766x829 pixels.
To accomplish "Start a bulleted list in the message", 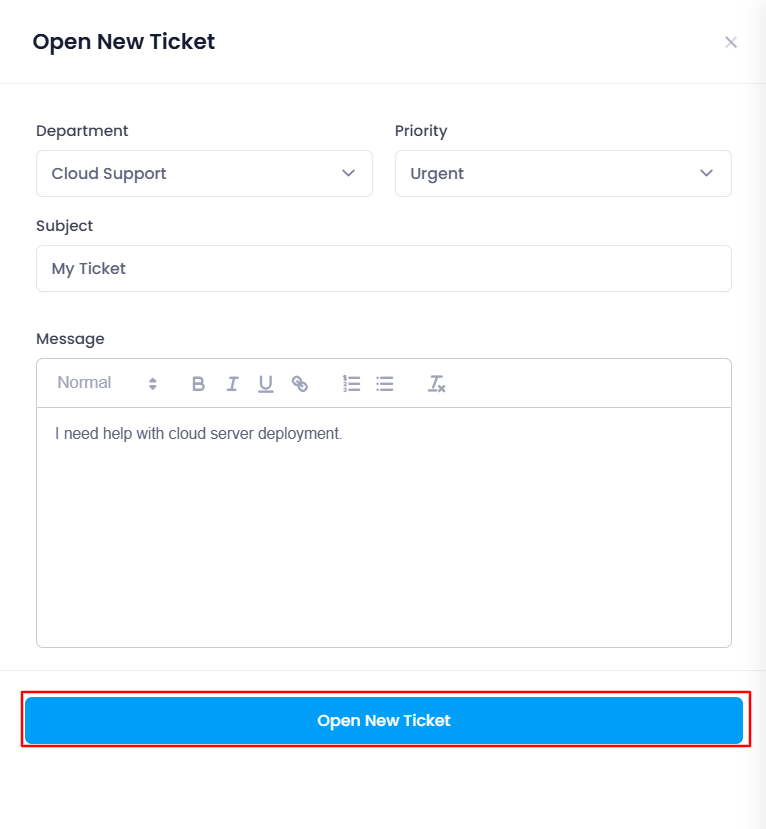I will [x=385, y=383].
